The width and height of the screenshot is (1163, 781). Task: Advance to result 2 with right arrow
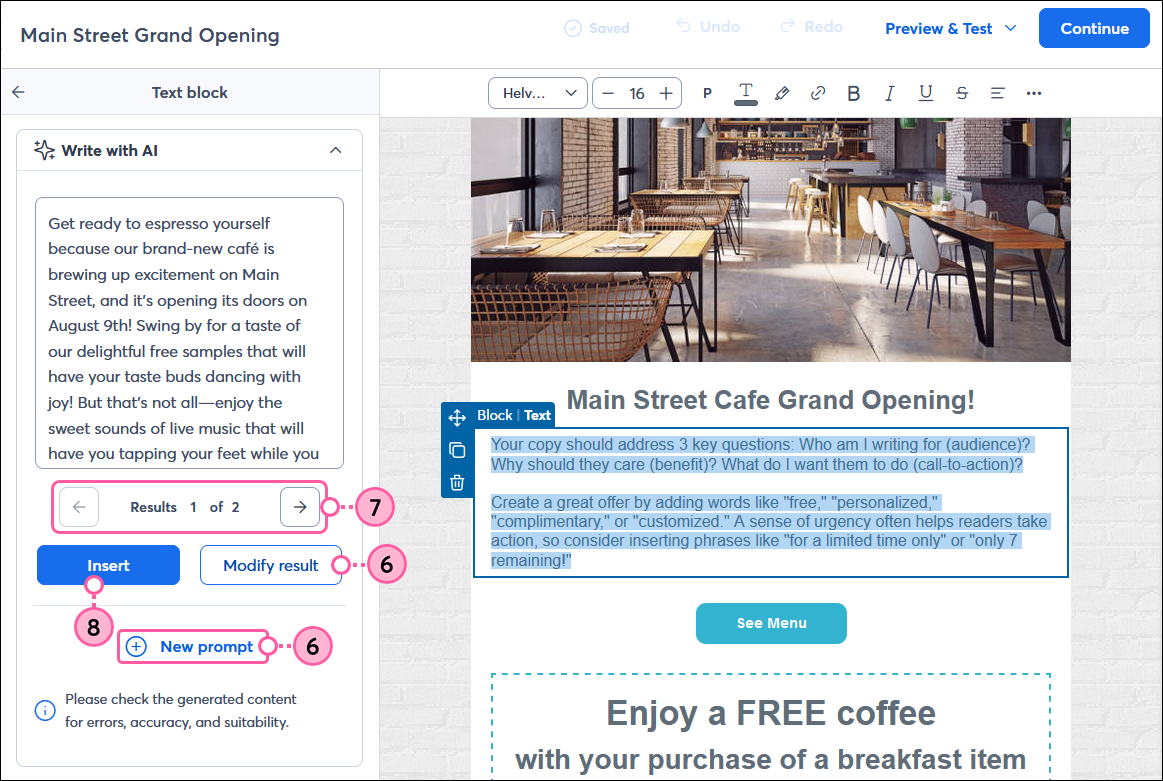coord(300,507)
